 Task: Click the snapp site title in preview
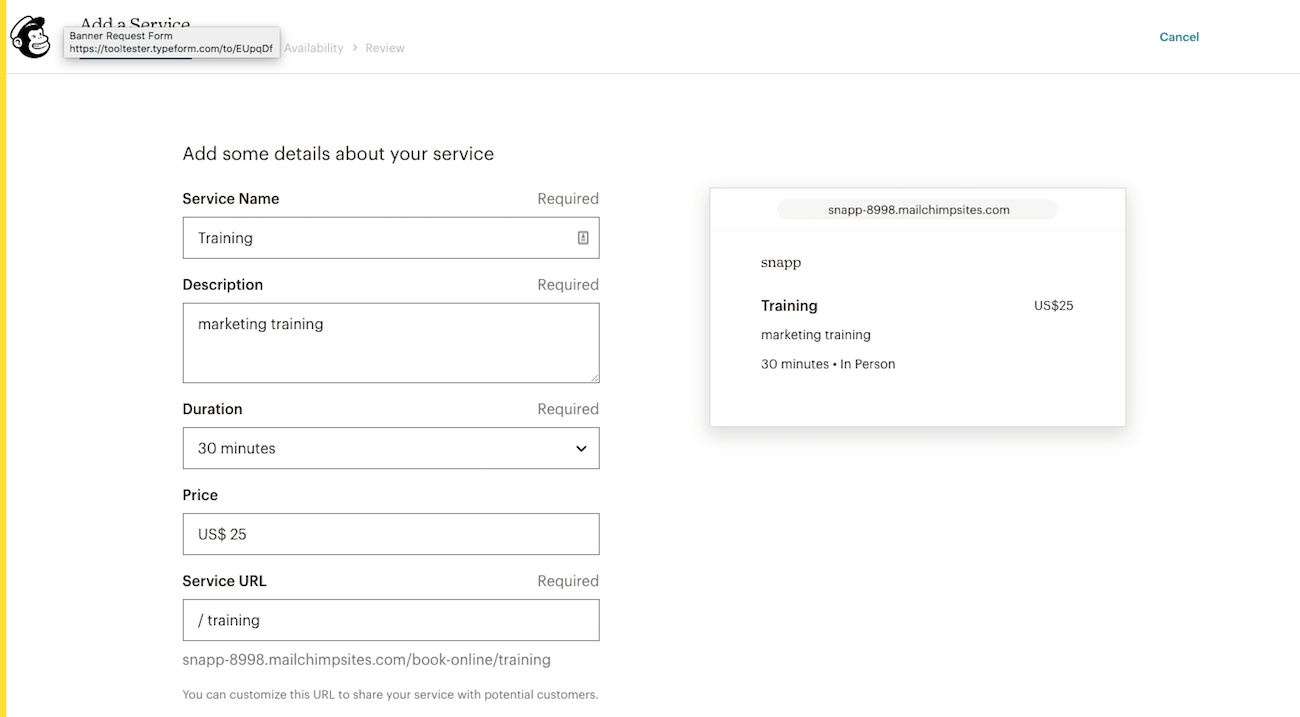tap(781, 263)
